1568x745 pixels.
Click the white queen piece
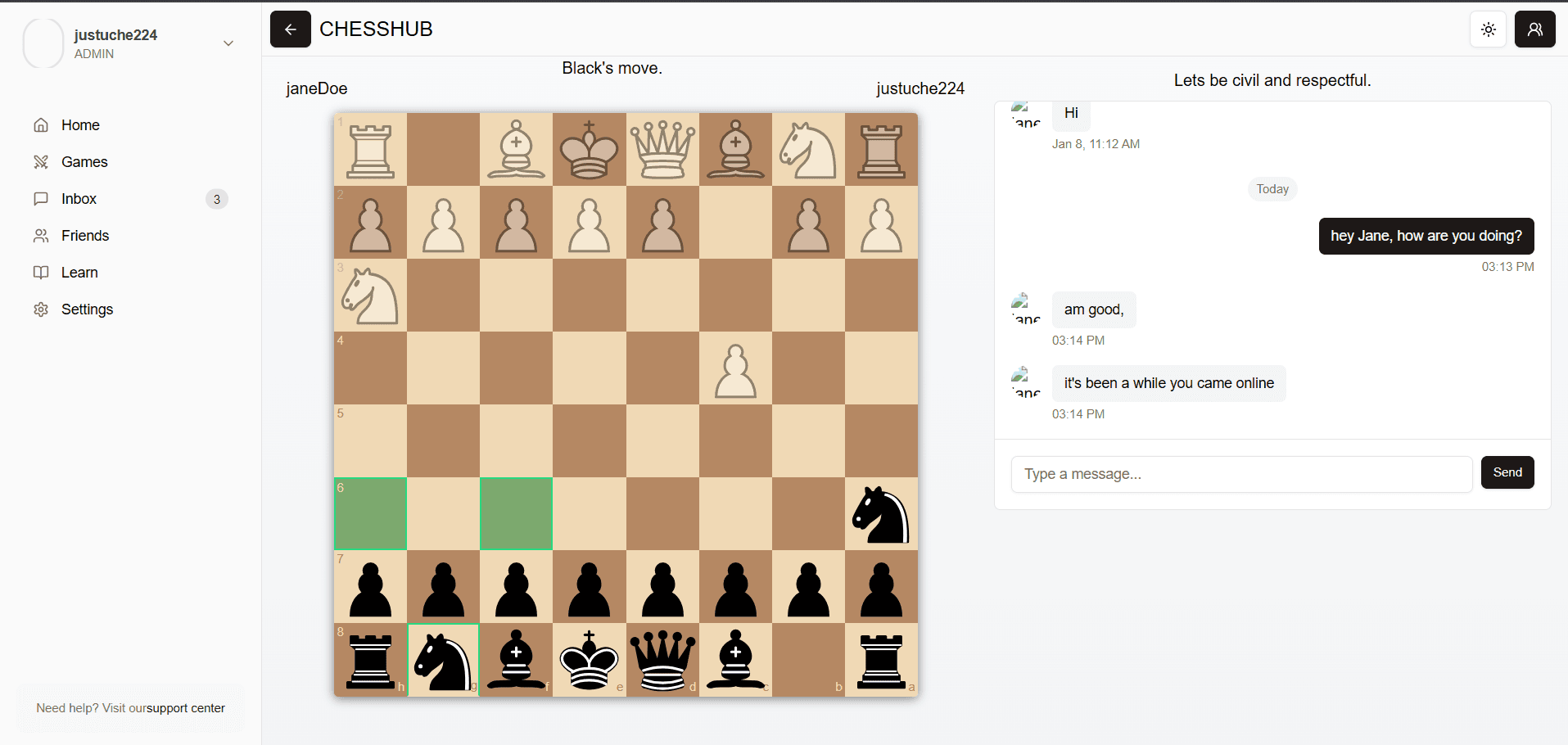coord(662,150)
